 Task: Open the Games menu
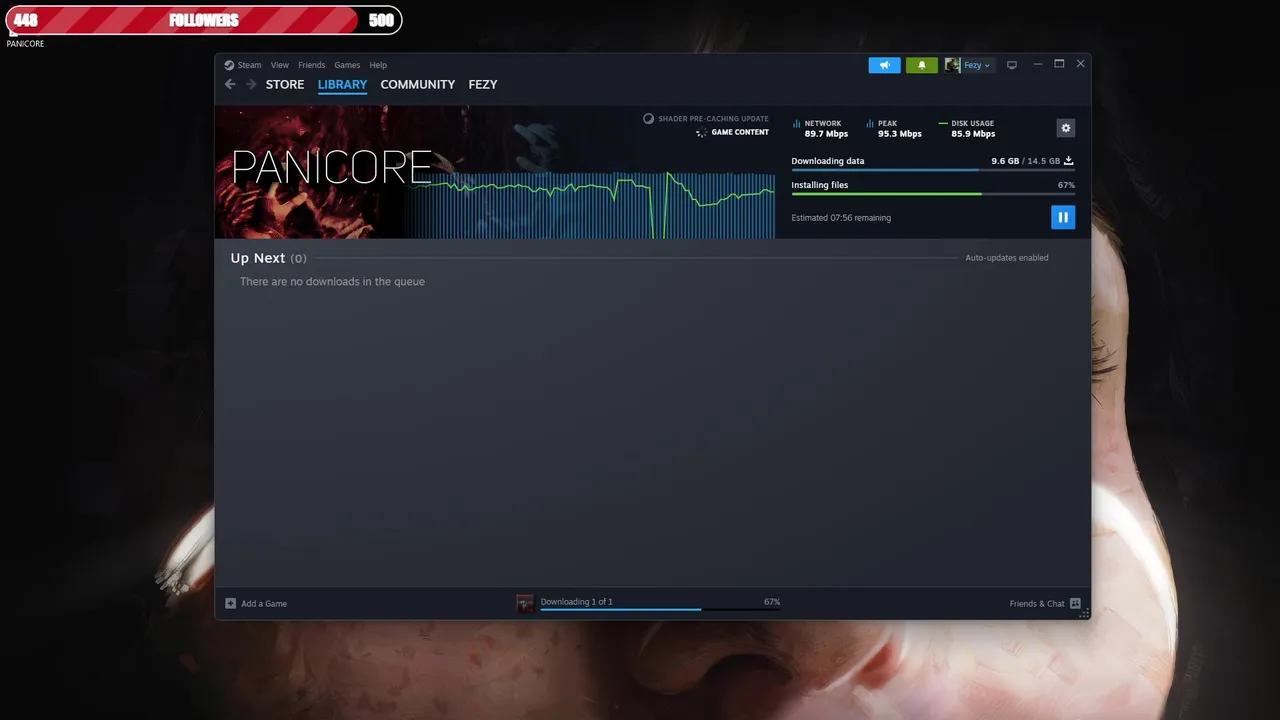coord(347,65)
